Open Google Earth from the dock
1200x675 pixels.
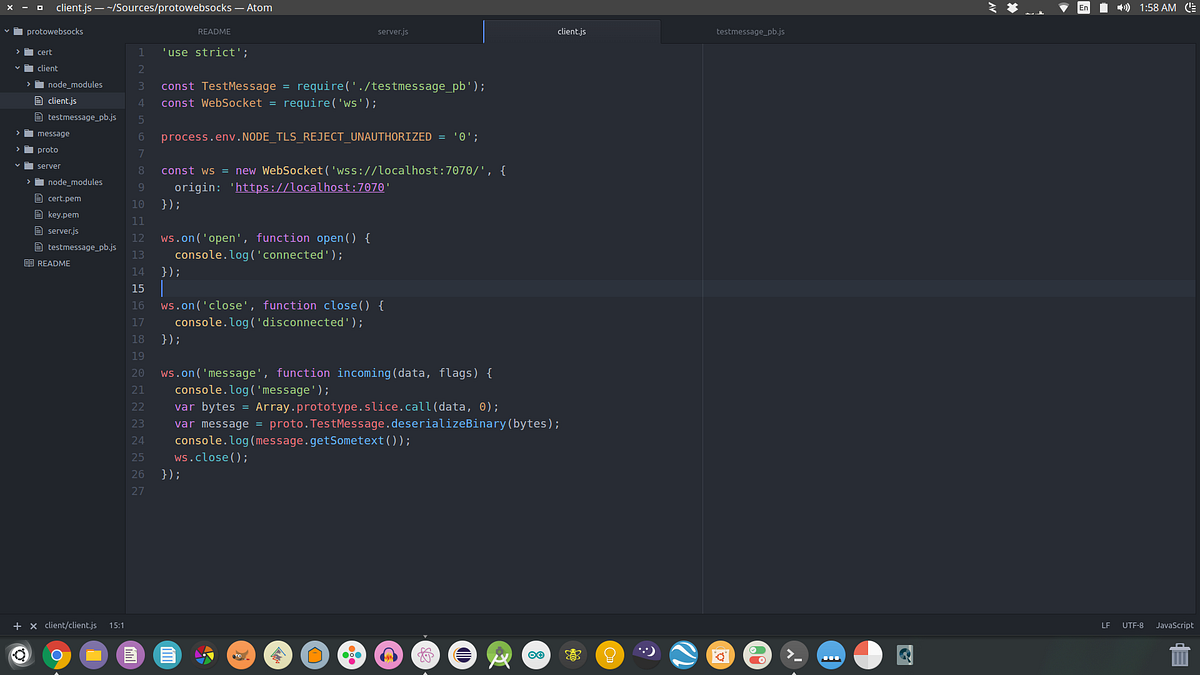tap(683, 655)
